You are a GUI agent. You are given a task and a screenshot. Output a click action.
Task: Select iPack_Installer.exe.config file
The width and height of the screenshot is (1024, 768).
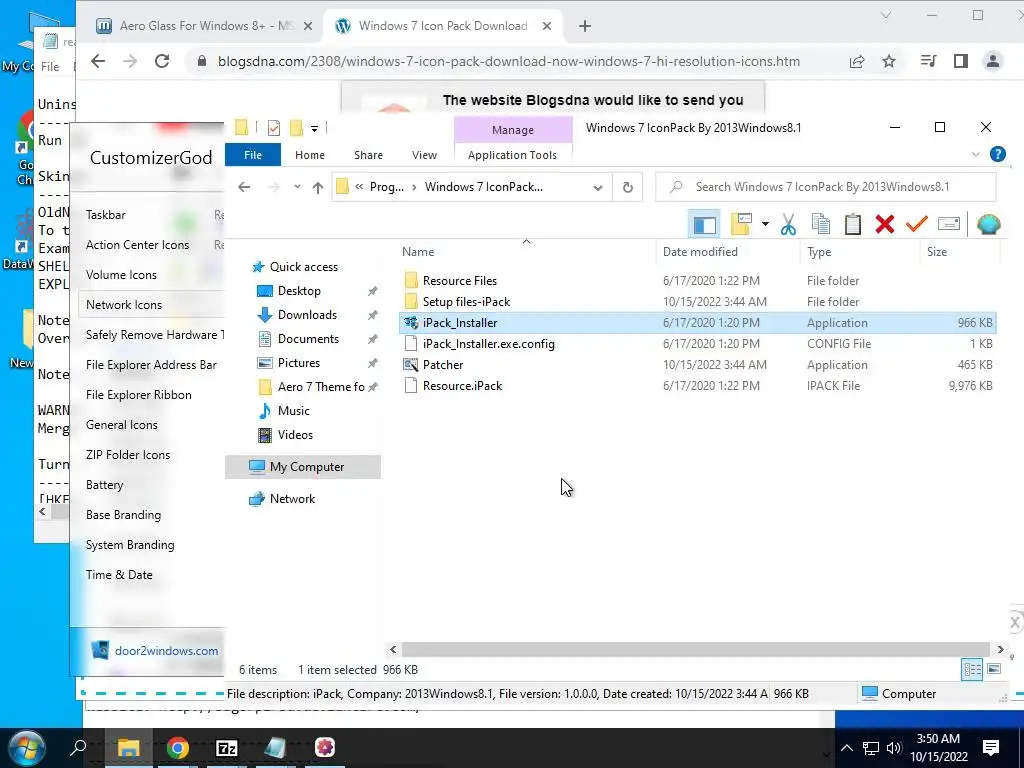488,344
